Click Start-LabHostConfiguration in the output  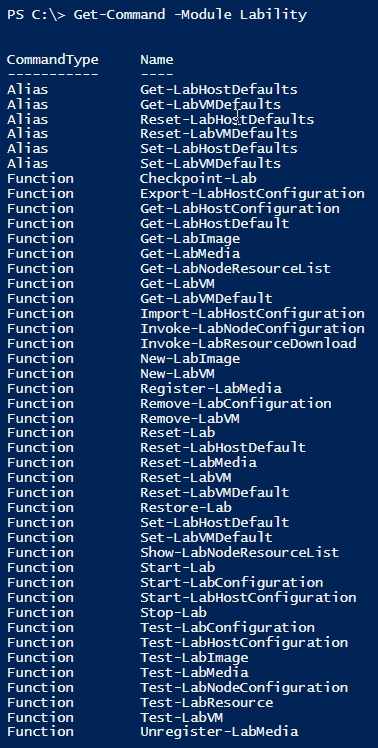point(248,597)
